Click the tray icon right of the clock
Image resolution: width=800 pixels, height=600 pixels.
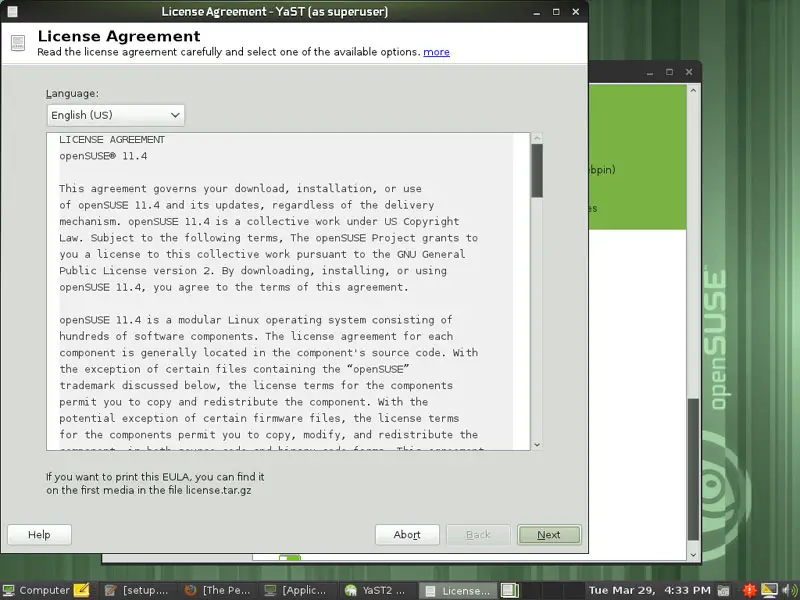click(723, 591)
